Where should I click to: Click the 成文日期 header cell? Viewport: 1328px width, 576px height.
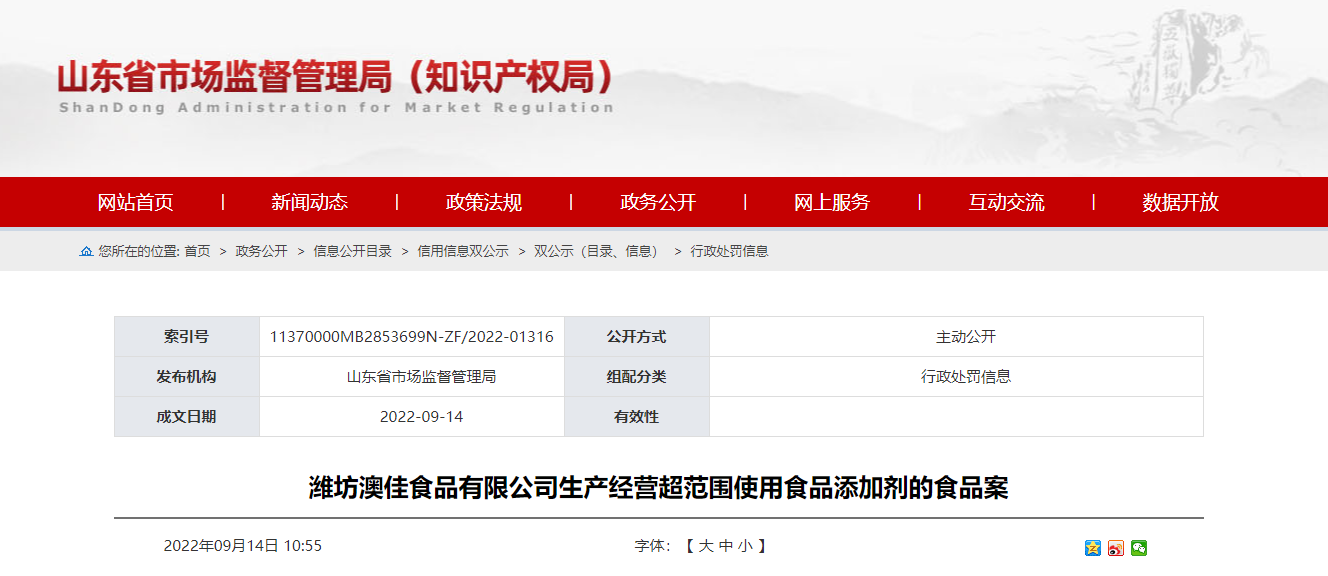pos(186,416)
